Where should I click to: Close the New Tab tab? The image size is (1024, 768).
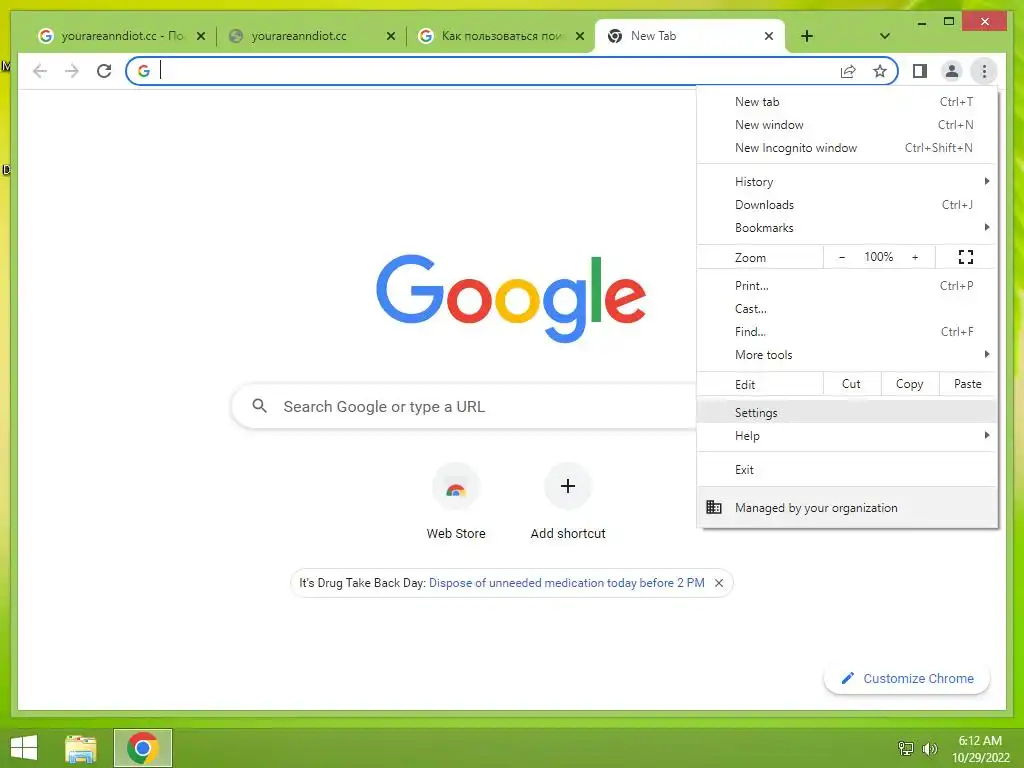(x=769, y=36)
